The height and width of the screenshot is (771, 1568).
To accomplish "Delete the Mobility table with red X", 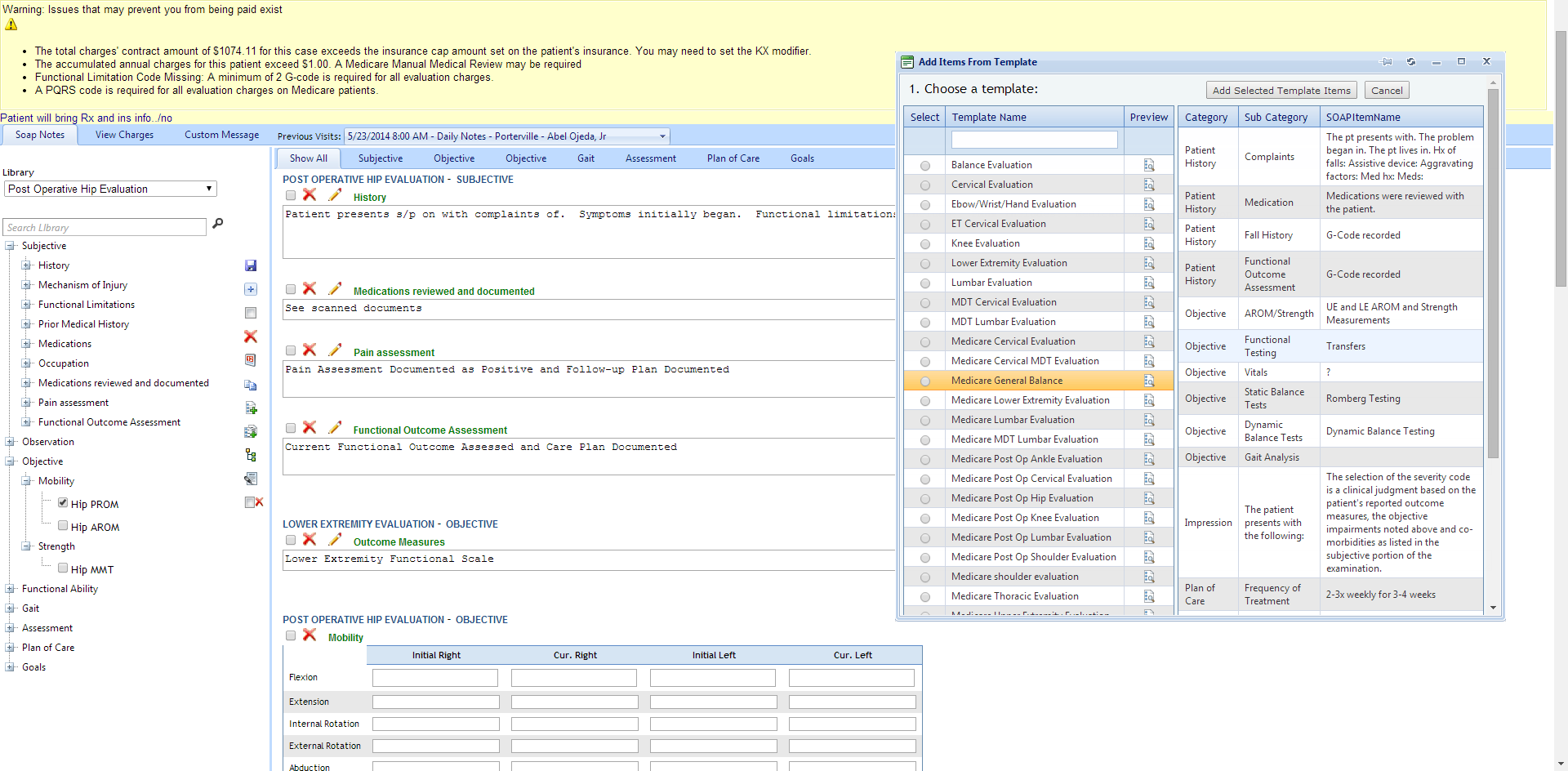I will pos(310,635).
